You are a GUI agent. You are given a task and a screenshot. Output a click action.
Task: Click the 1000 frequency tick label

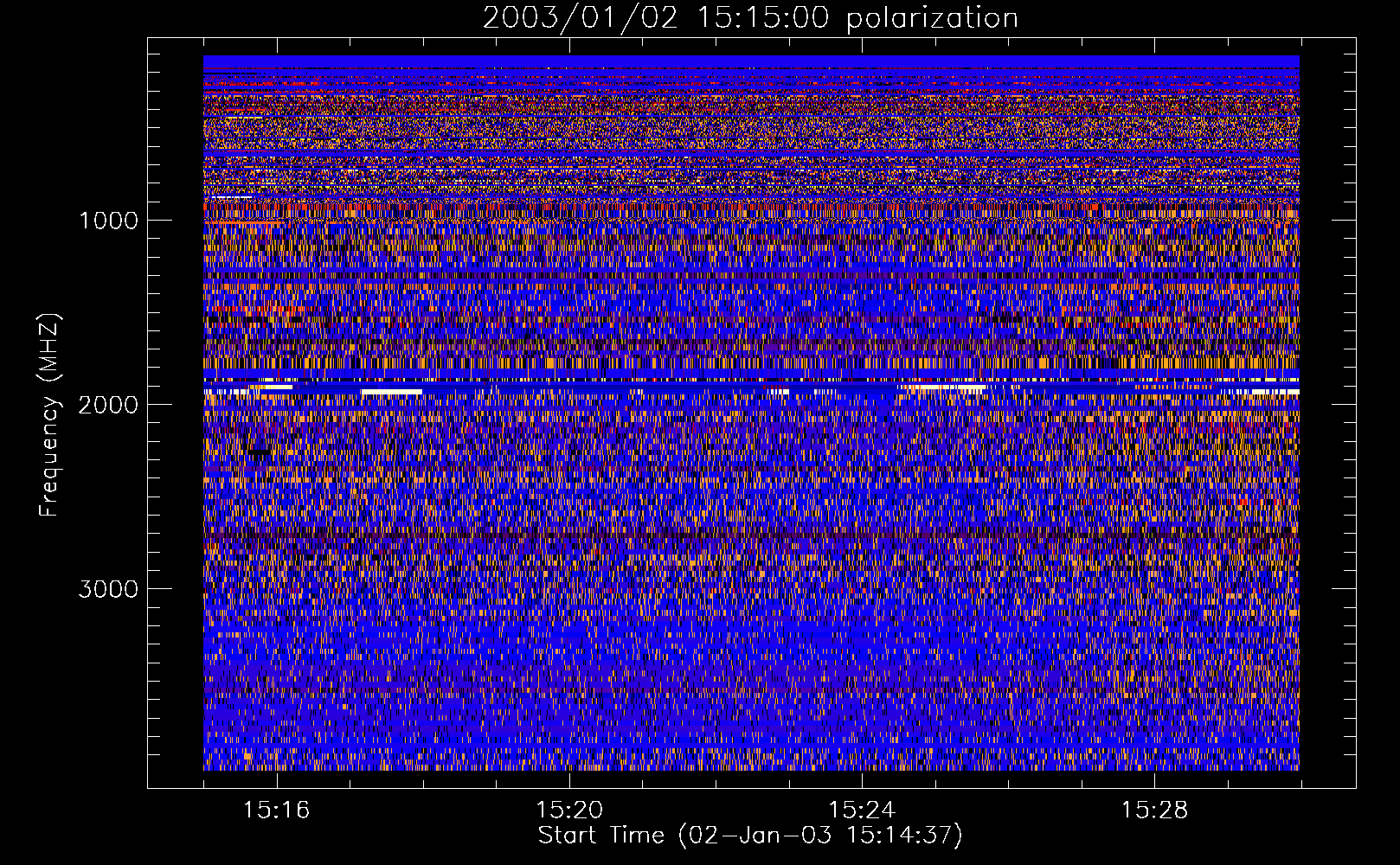coord(108,221)
